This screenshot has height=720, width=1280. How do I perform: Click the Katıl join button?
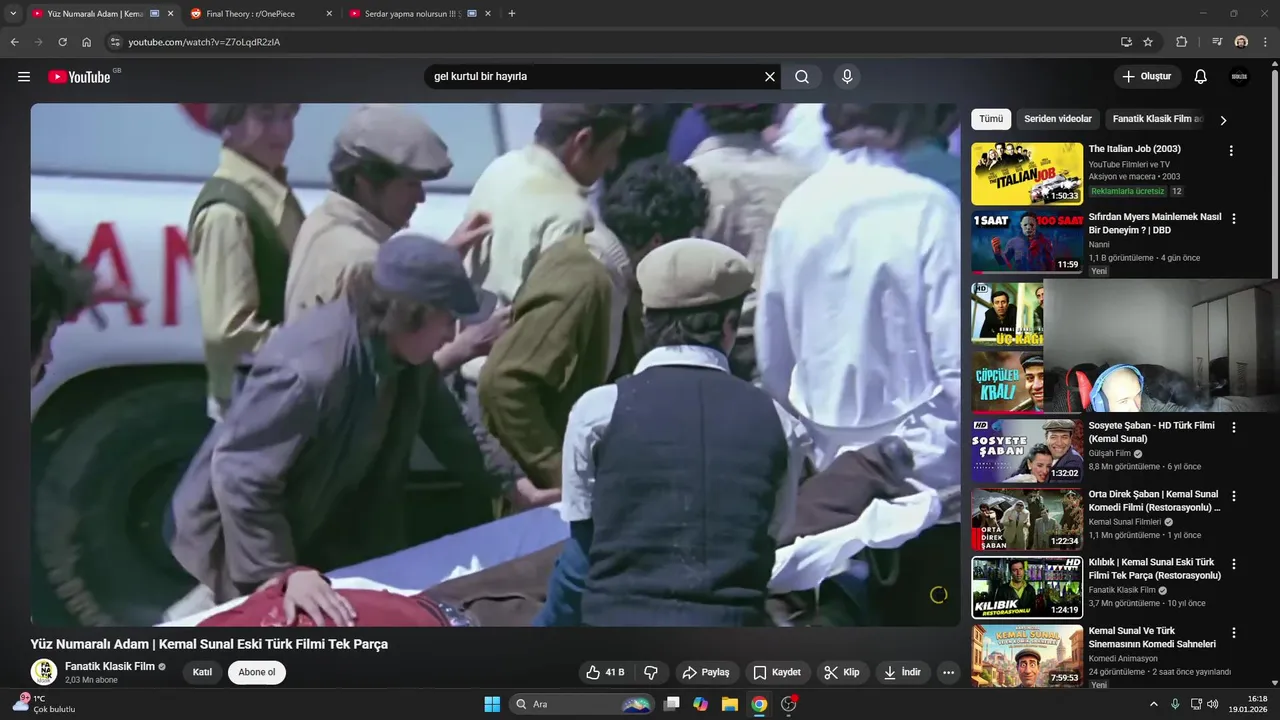(x=202, y=672)
